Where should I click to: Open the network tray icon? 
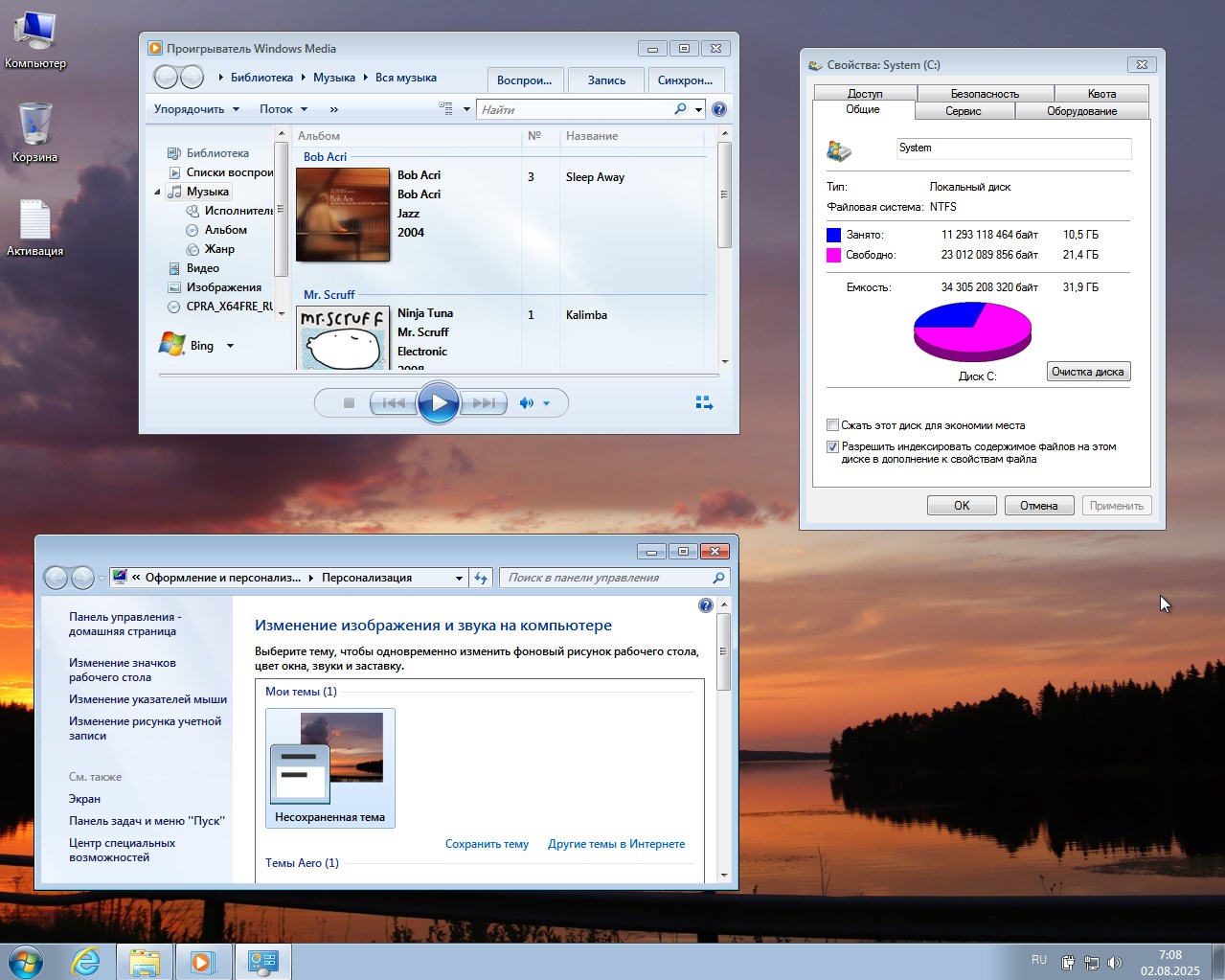[x=1091, y=962]
